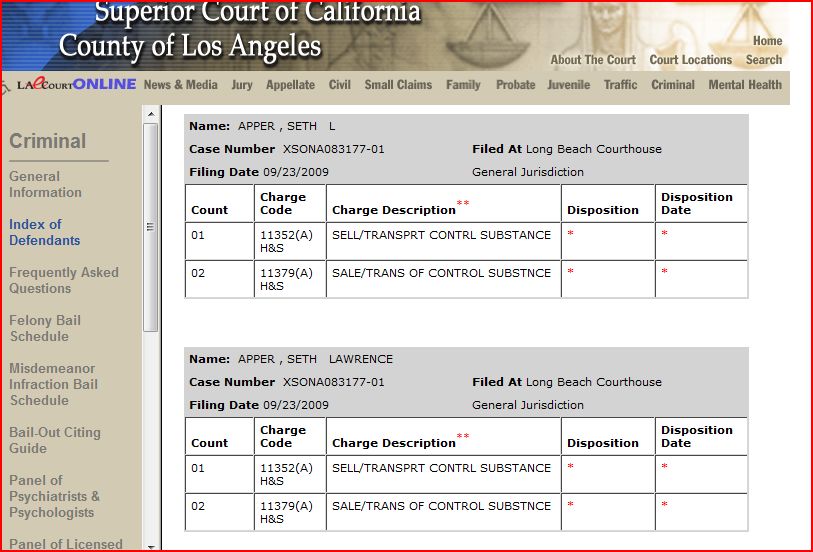
Task: Open the Traffic section
Action: pos(621,84)
